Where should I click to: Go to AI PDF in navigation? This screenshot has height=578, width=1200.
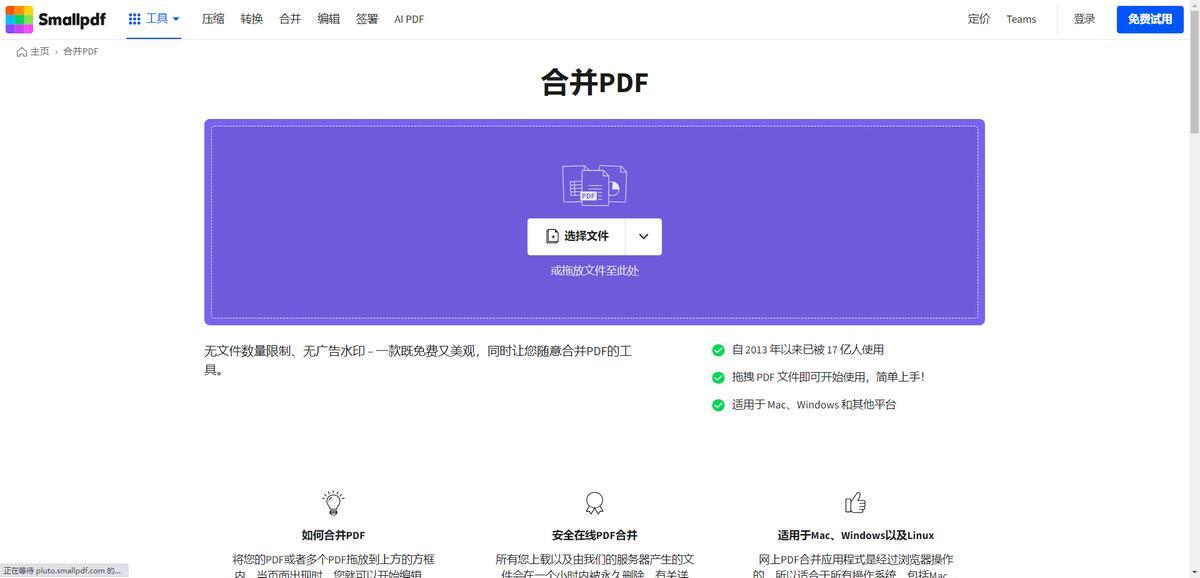[409, 19]
